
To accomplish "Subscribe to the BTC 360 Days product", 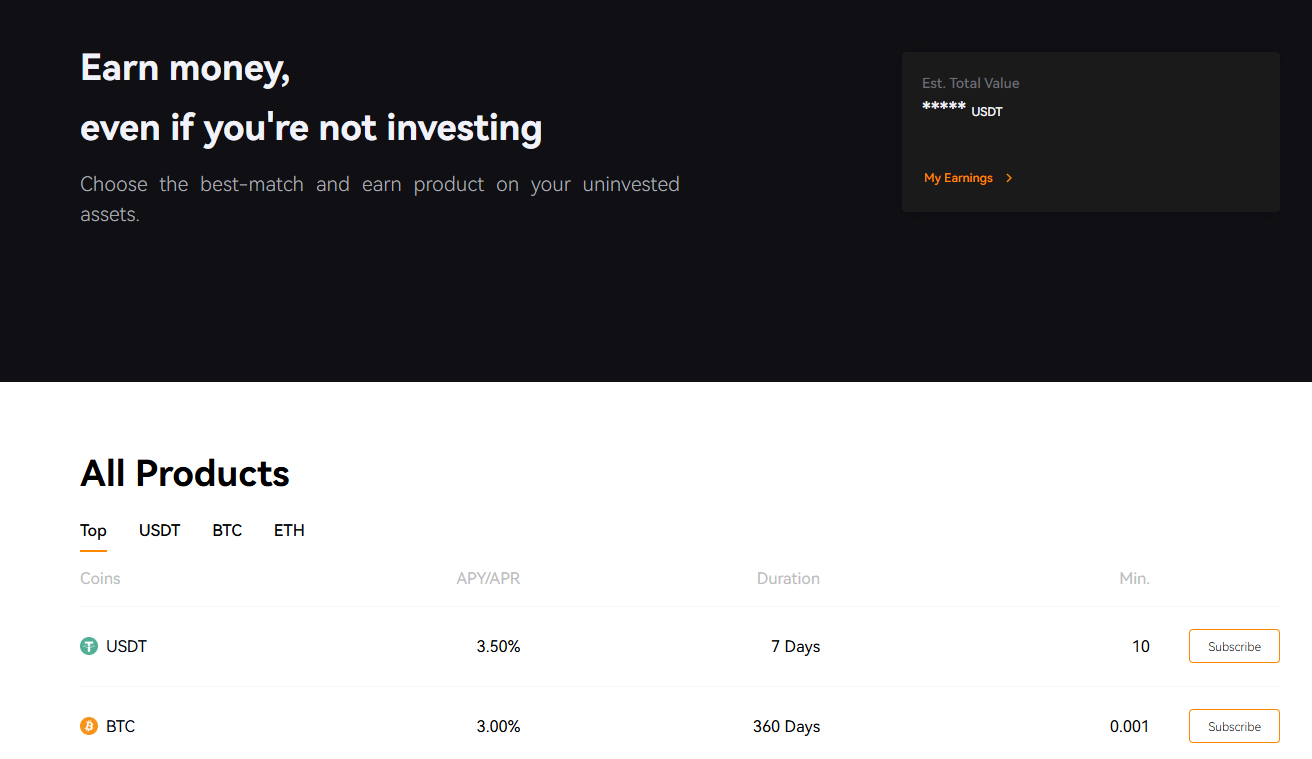I will [x=1234, y=726].
